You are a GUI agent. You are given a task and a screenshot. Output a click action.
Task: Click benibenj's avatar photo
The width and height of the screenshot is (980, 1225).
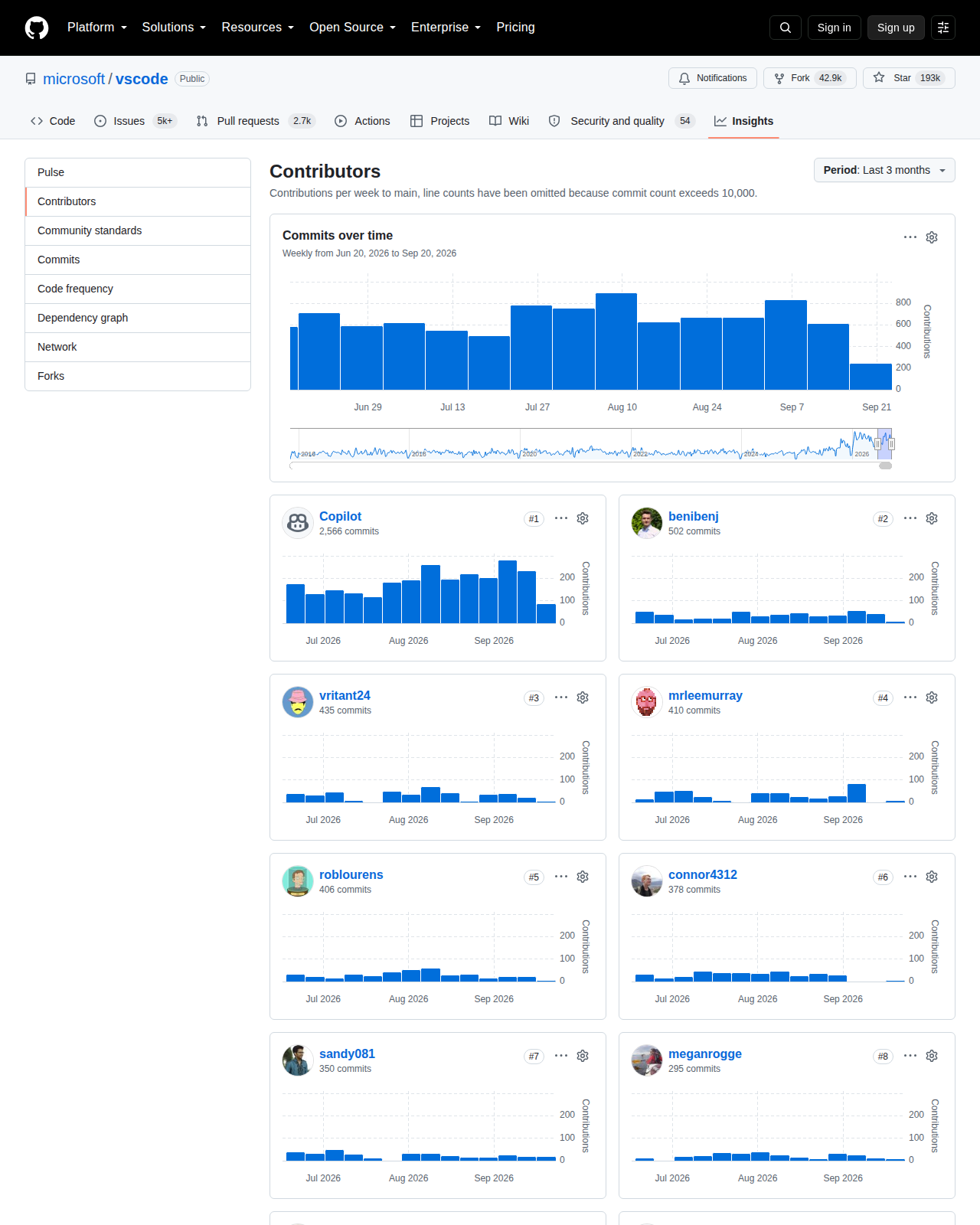647,523
